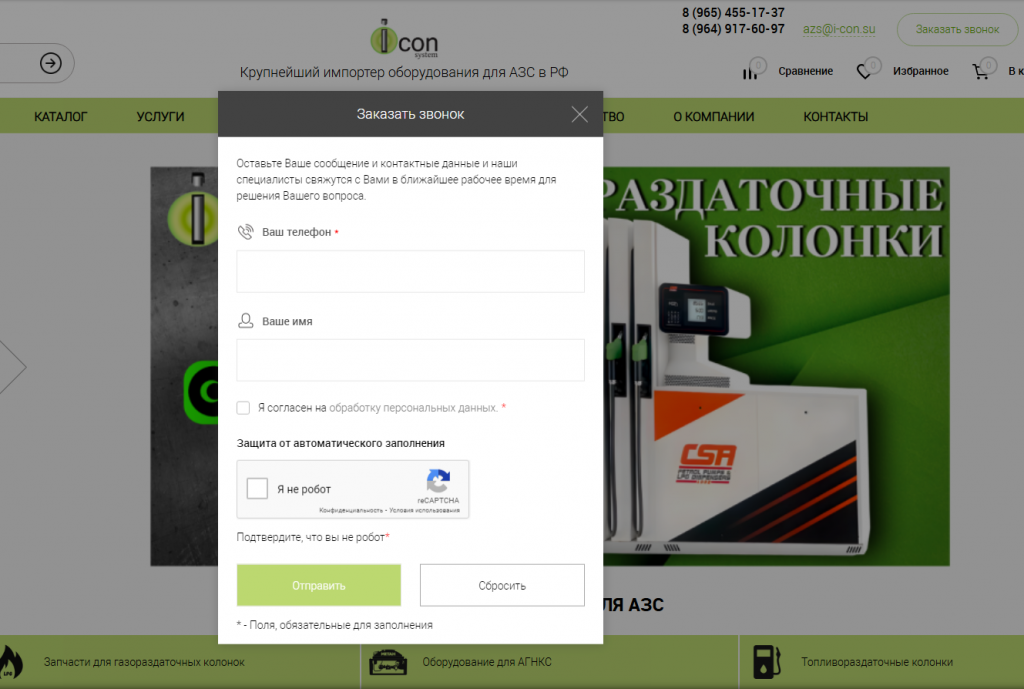Click the Избранное link
1024x689 pixels.
[x=921, y=71]
